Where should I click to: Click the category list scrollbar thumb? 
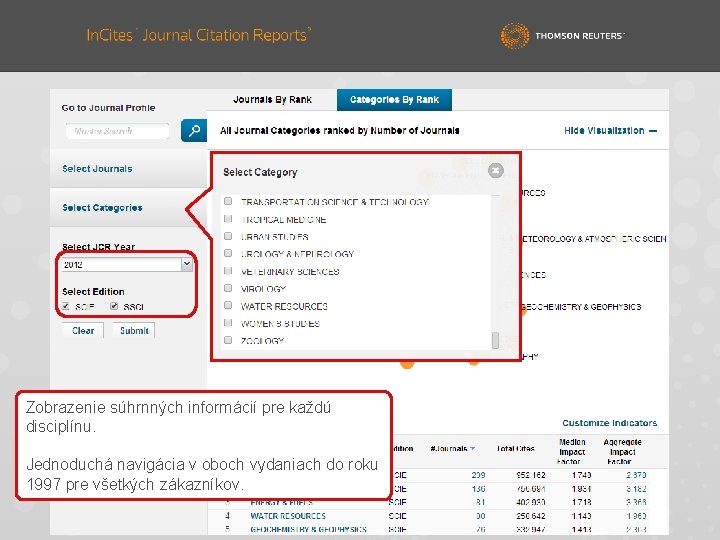[495, 341]
